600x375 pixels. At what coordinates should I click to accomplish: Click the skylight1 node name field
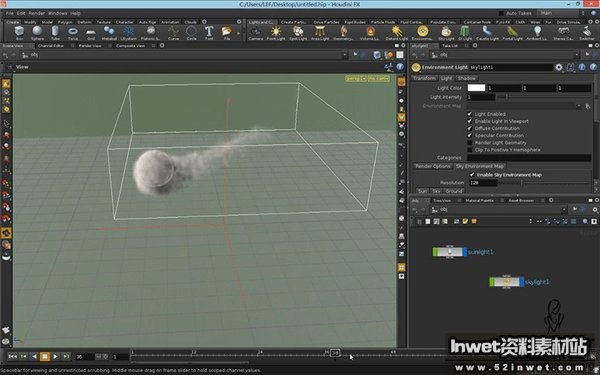[x=511, y=67]
